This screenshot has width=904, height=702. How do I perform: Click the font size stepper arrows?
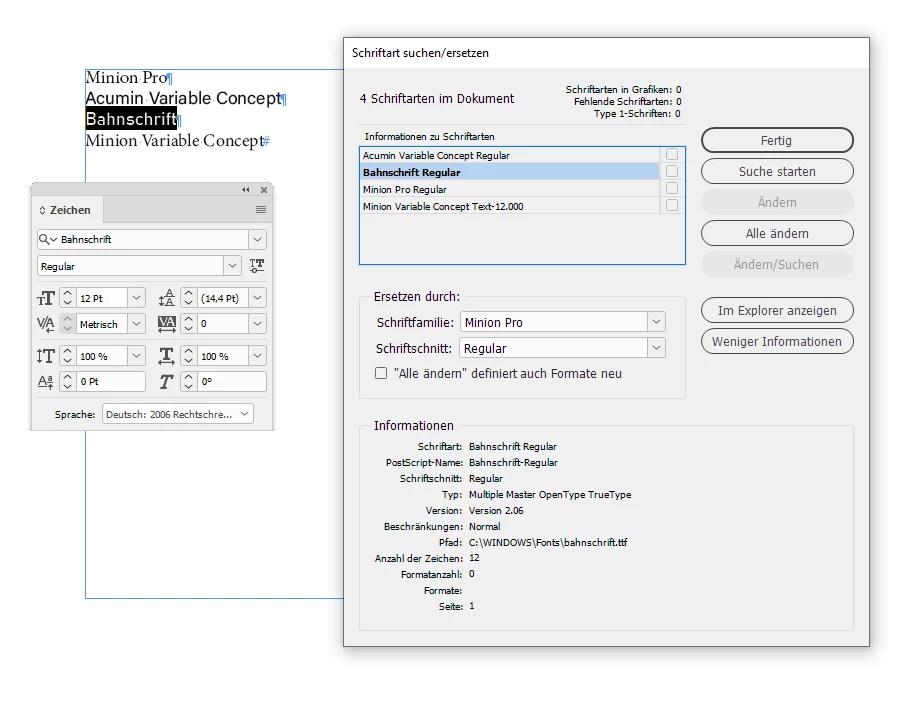tap(67, 298)
